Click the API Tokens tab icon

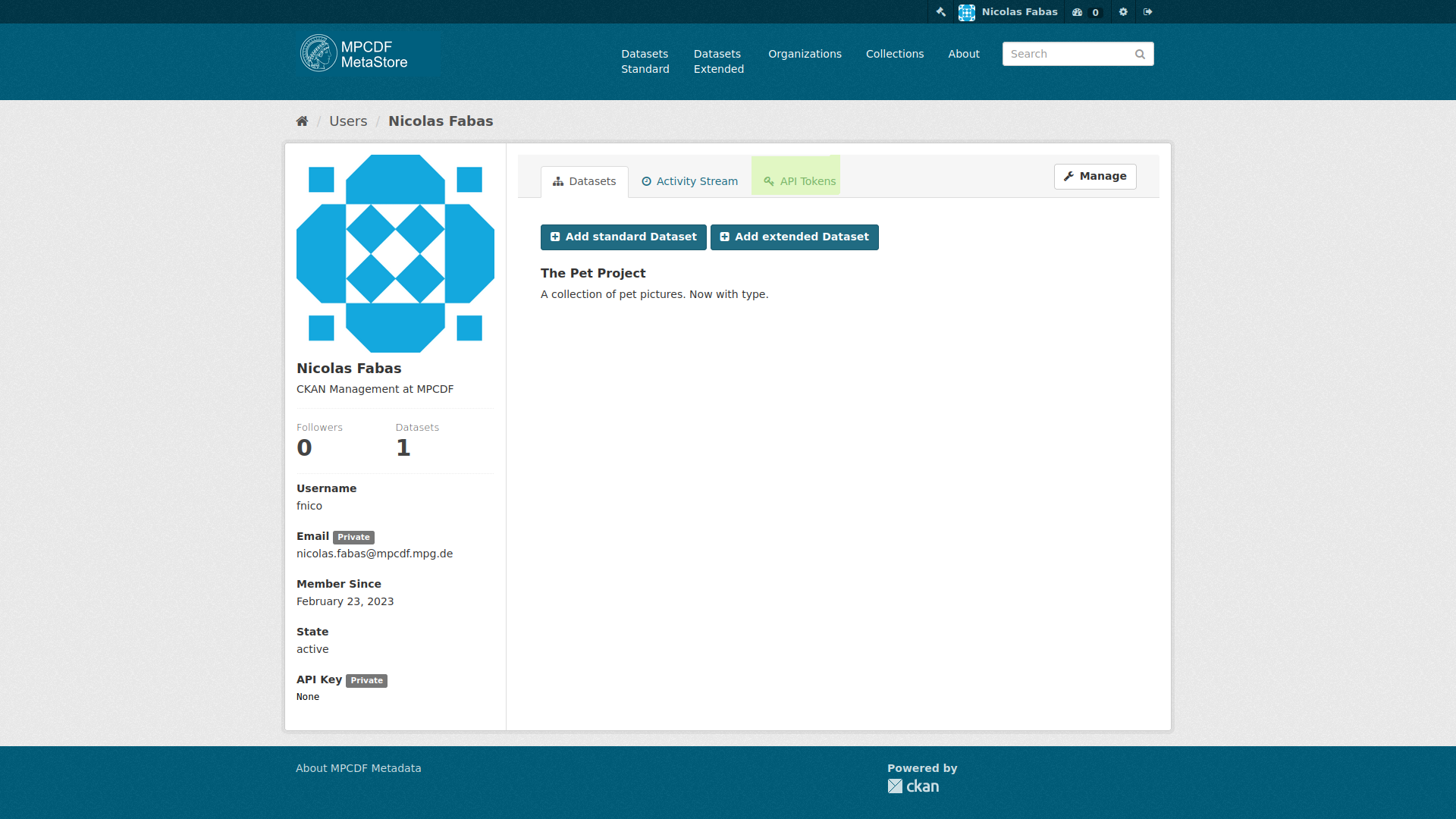point(769,181)
